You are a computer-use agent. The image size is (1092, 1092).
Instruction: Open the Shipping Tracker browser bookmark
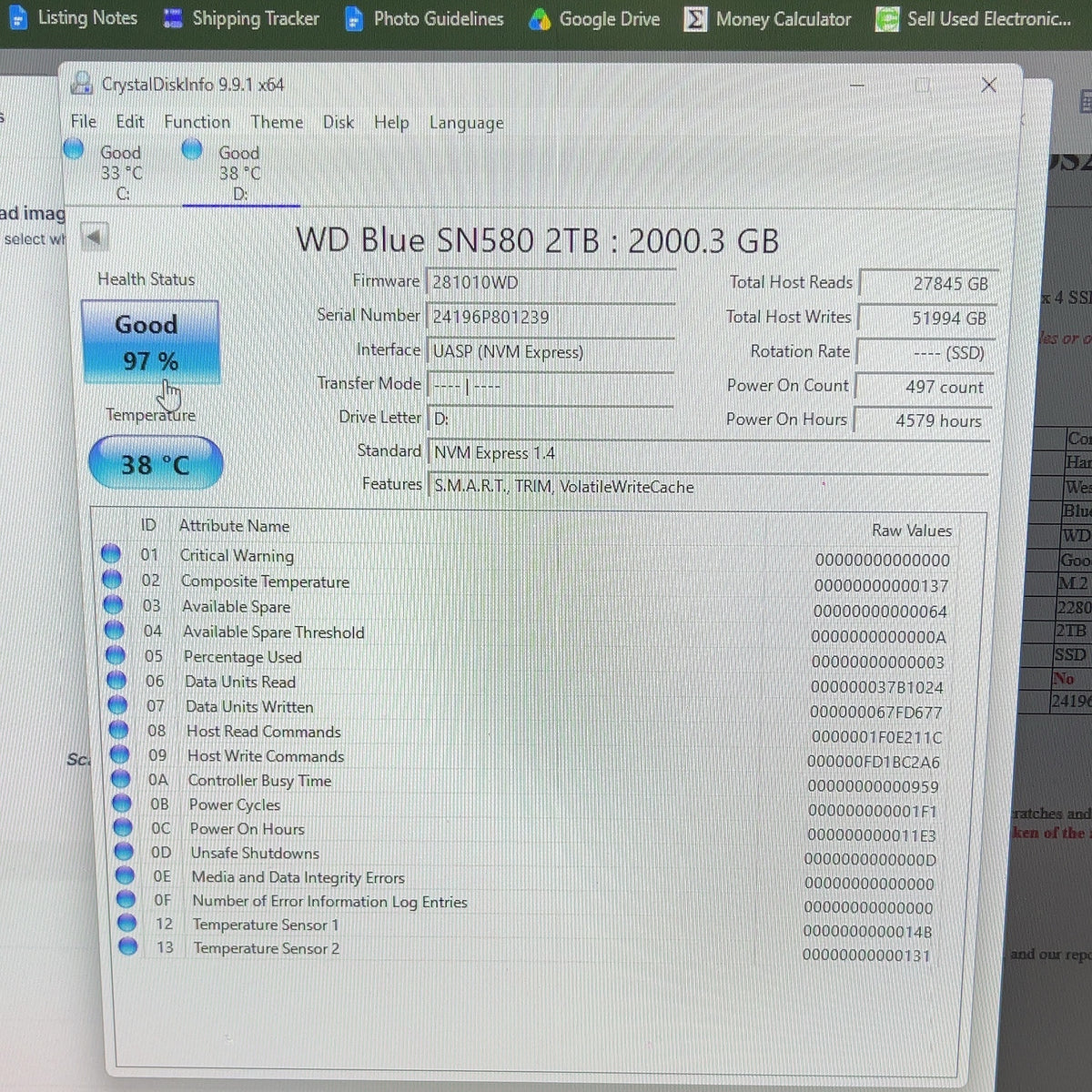point(241,18)
